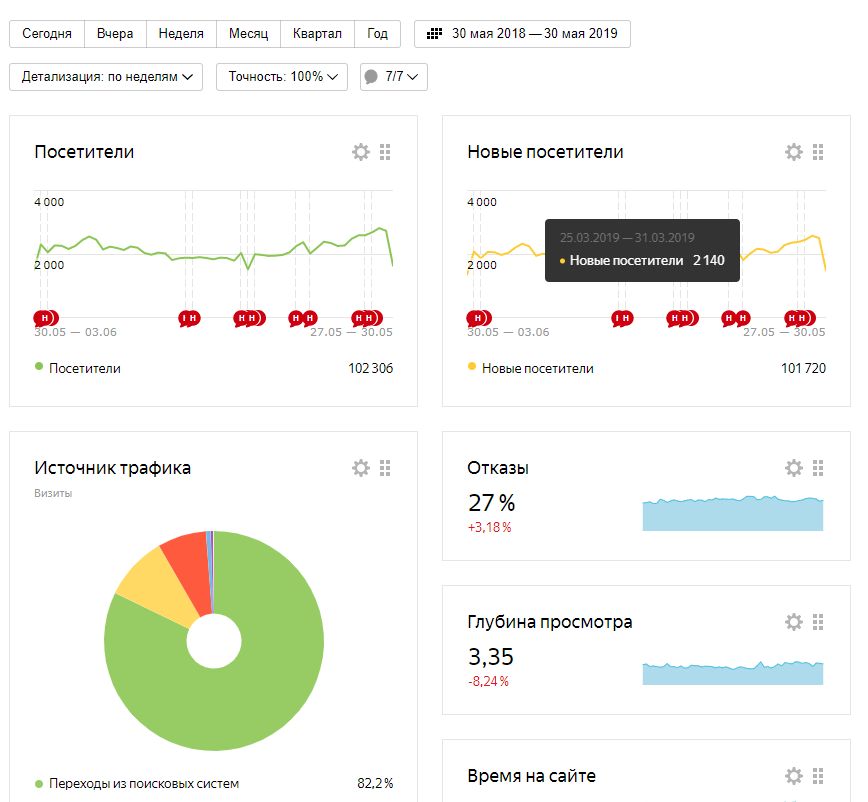Screen dimensions: 868x802
Task: Click drag handle on Посетители widget
Action: (x=385, y=152)
